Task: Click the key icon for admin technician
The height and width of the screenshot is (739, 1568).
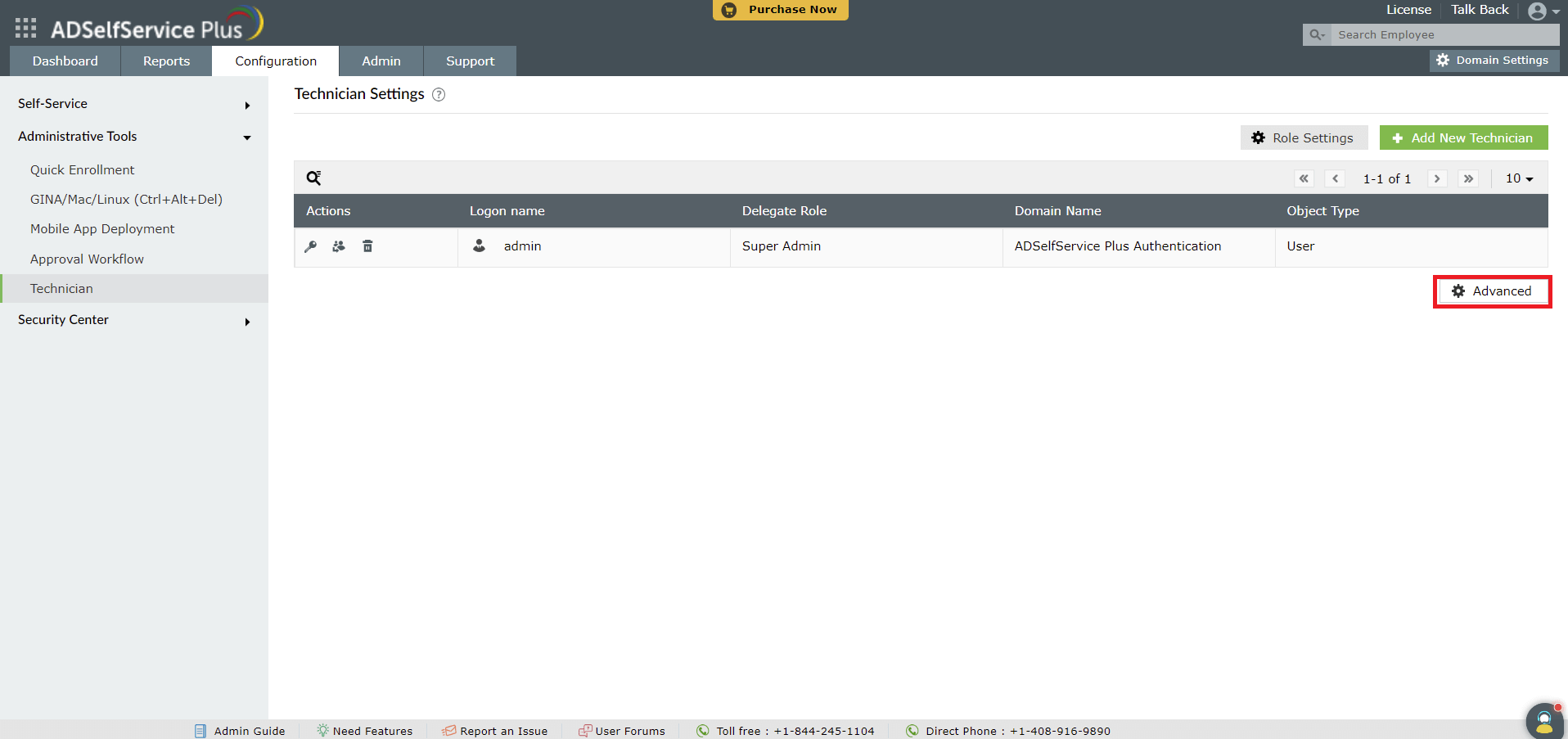Action: click(310, 246)
